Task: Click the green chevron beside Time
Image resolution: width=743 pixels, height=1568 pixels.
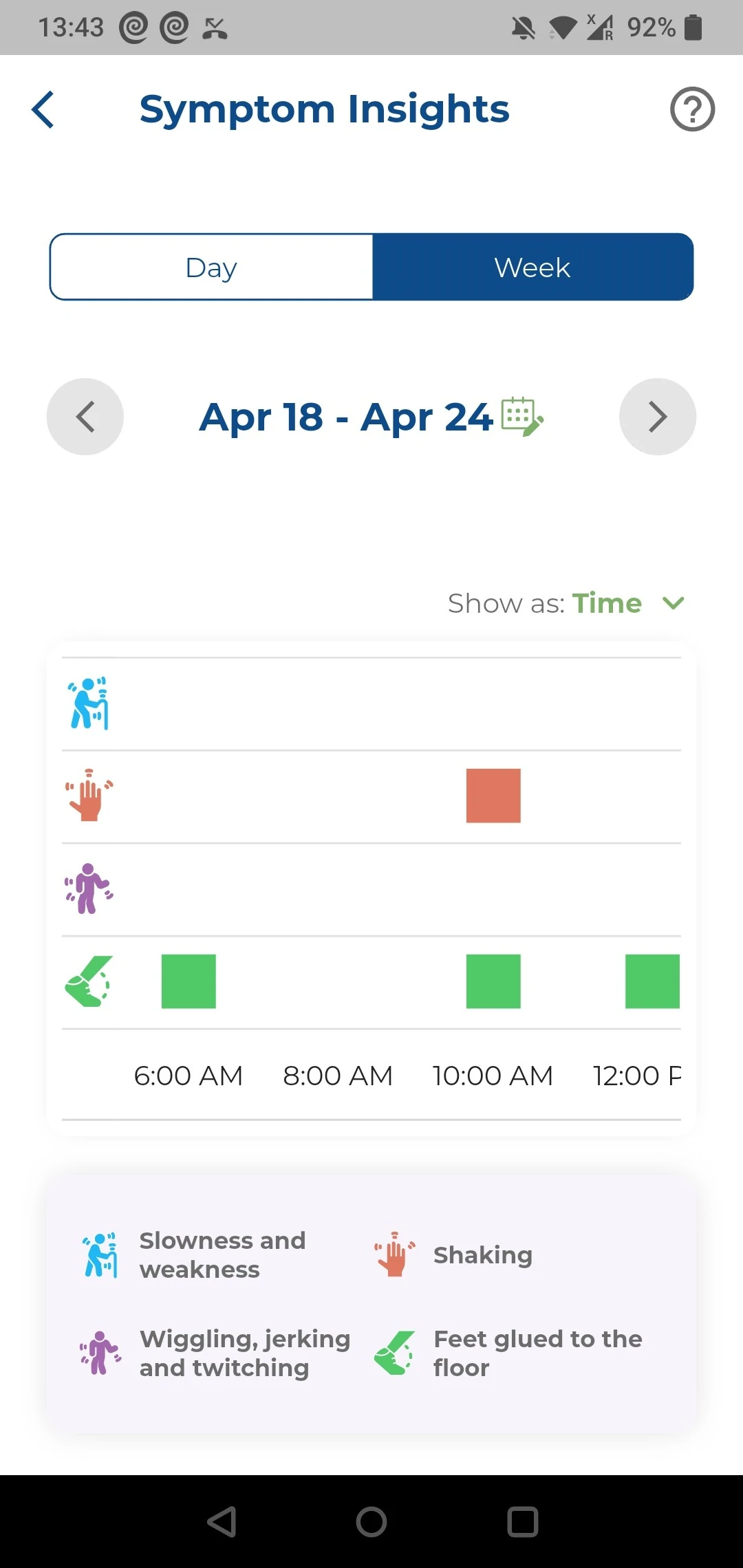Action: point(673,603)
